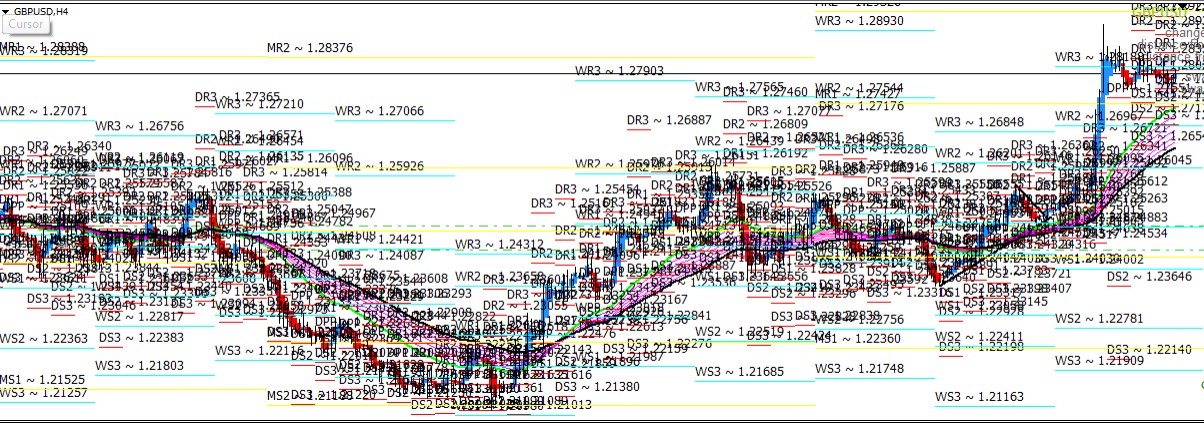Select the WS2 ~ 1.22781 label

[x=1099, y=319]
